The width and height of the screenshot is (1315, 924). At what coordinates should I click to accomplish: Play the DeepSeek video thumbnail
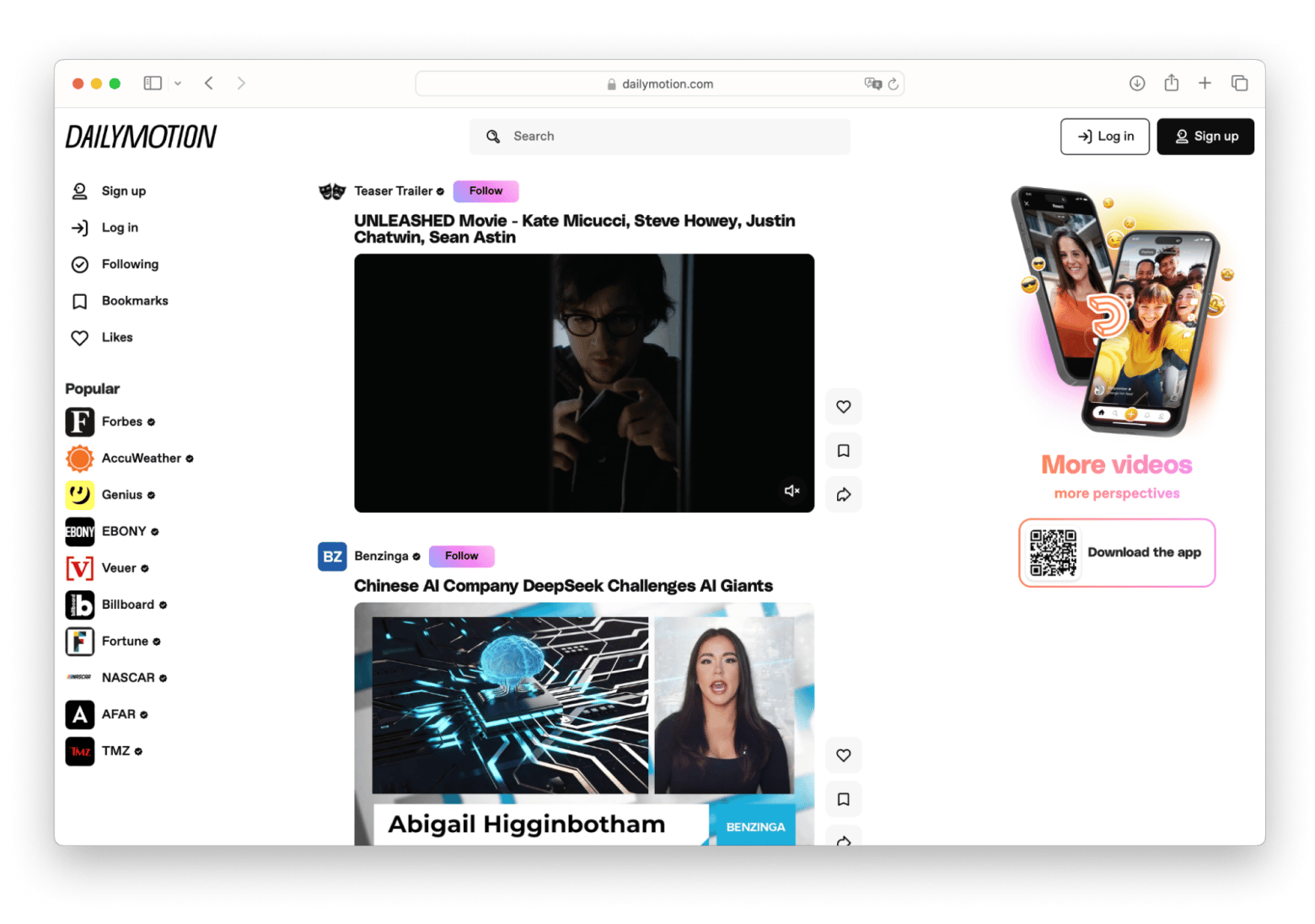pos(583,724)
